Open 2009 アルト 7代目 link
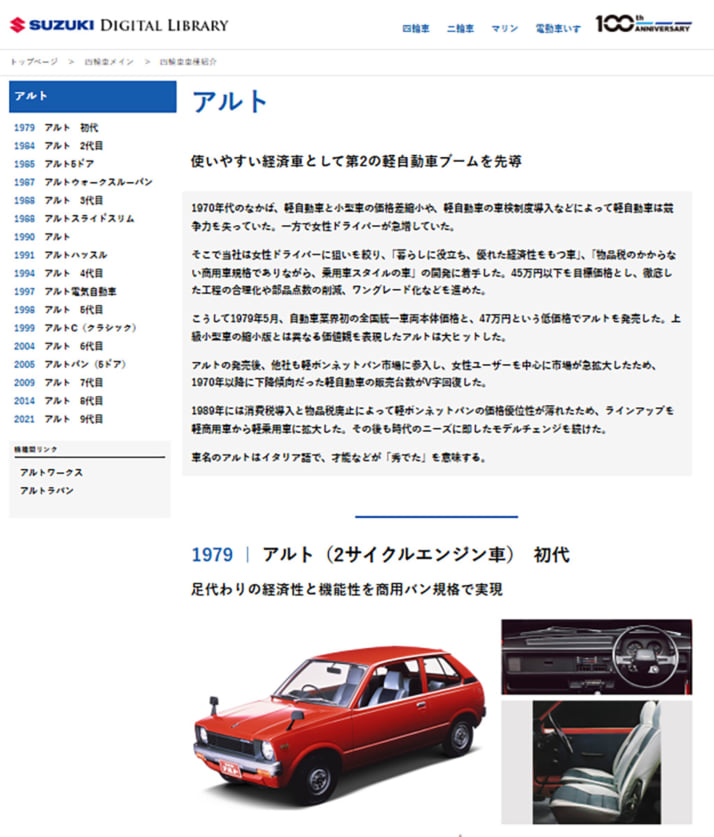The height and width of the screenshot is (837, 714). tap(58, 382)
